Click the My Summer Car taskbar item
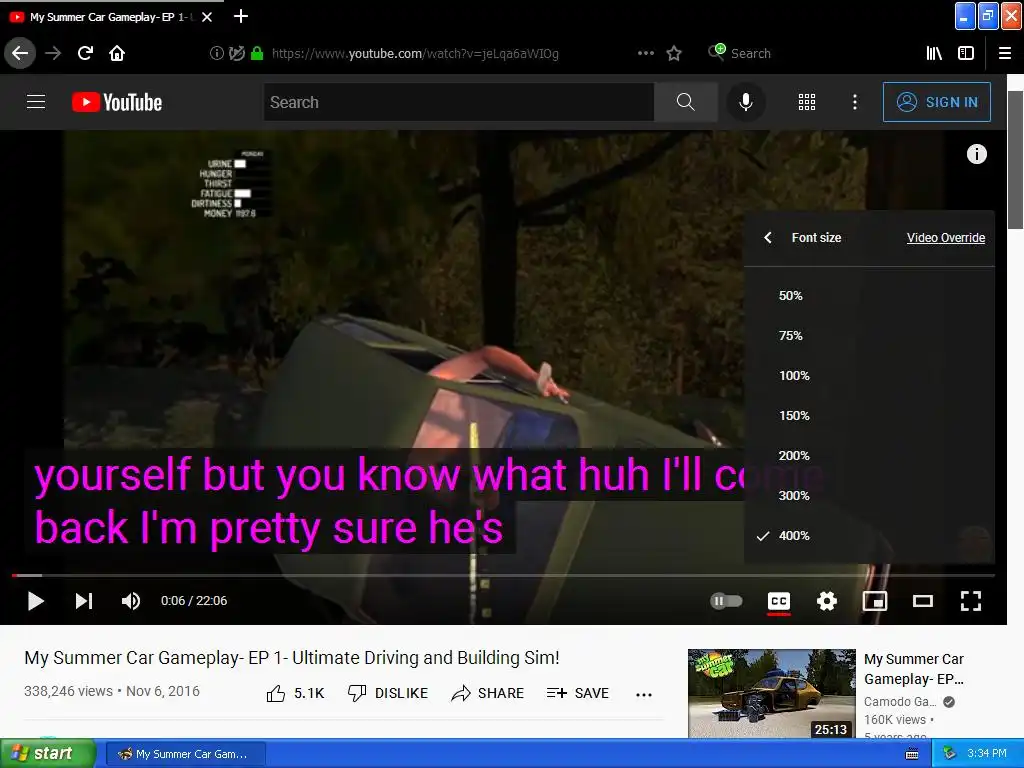The width and height of the screenshot is (1024, 768). 185,754
